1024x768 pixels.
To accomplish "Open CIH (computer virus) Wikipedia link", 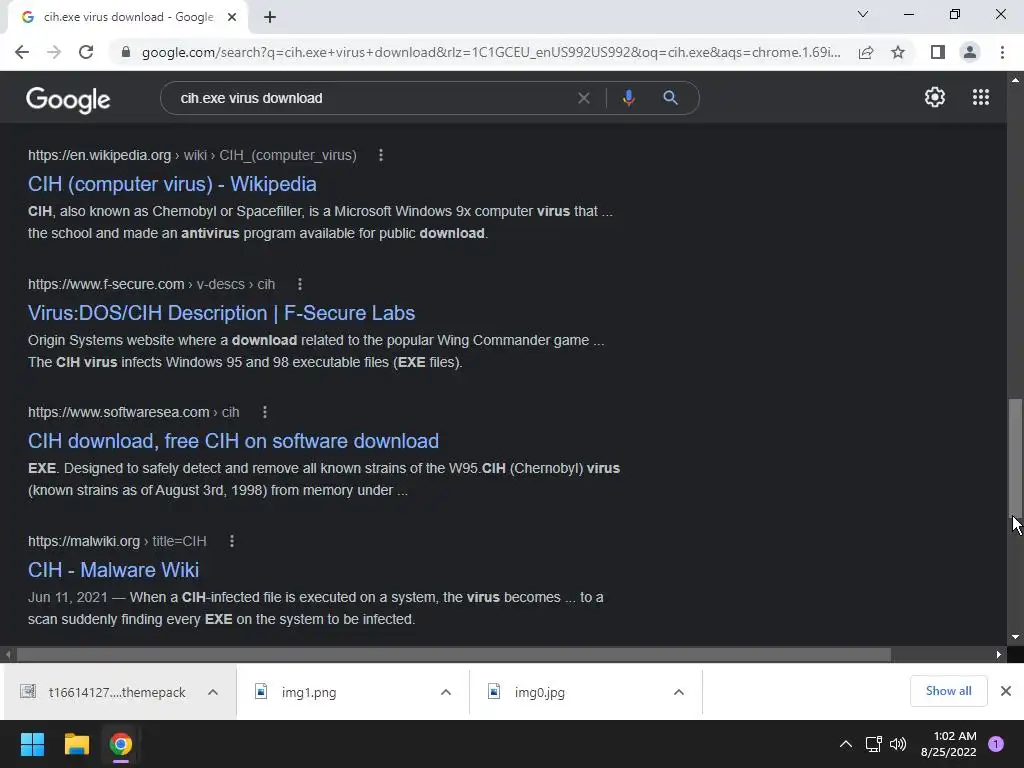I will pyautogui.click(x=172, y=184).
